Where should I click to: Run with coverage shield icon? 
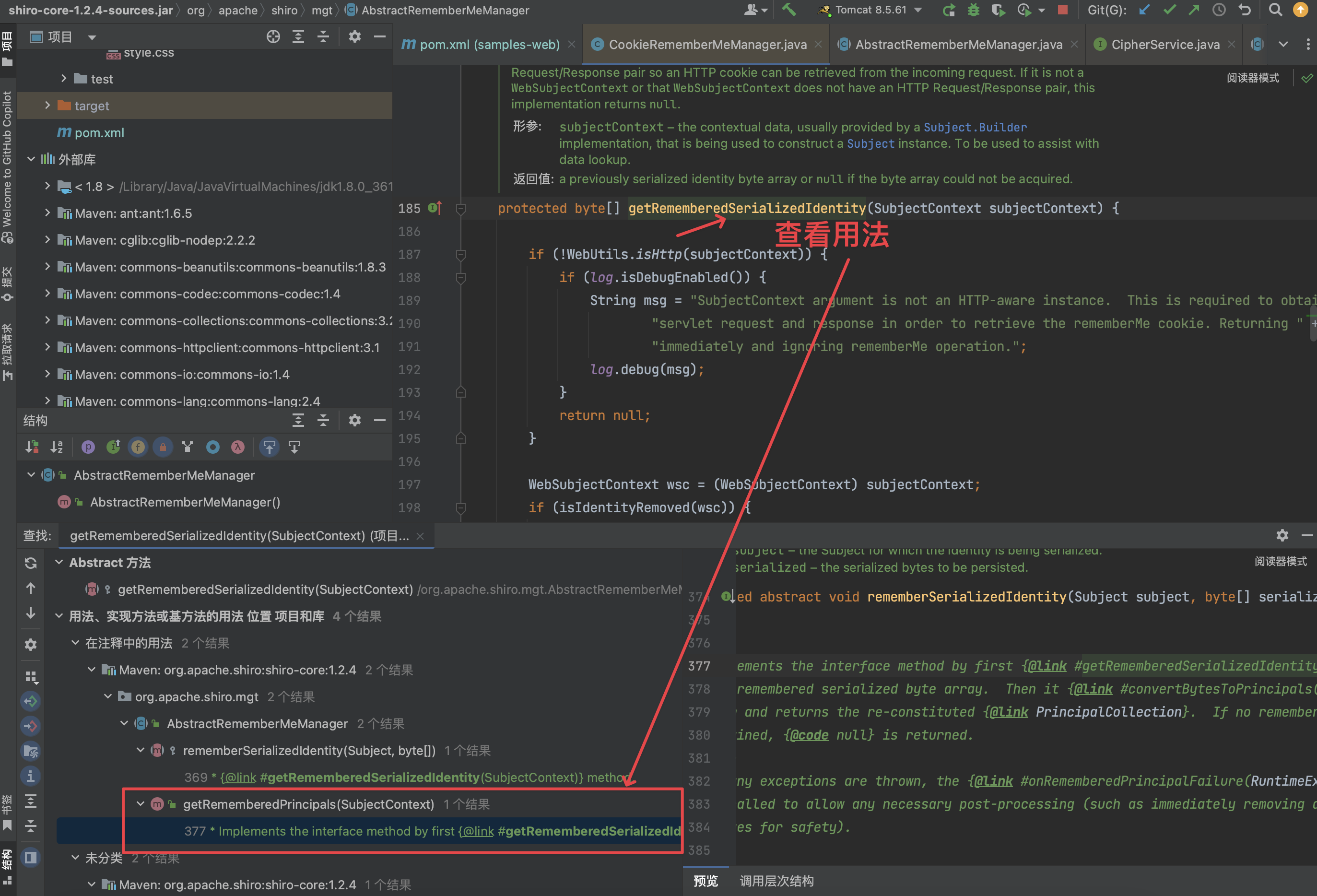(999, 10)
